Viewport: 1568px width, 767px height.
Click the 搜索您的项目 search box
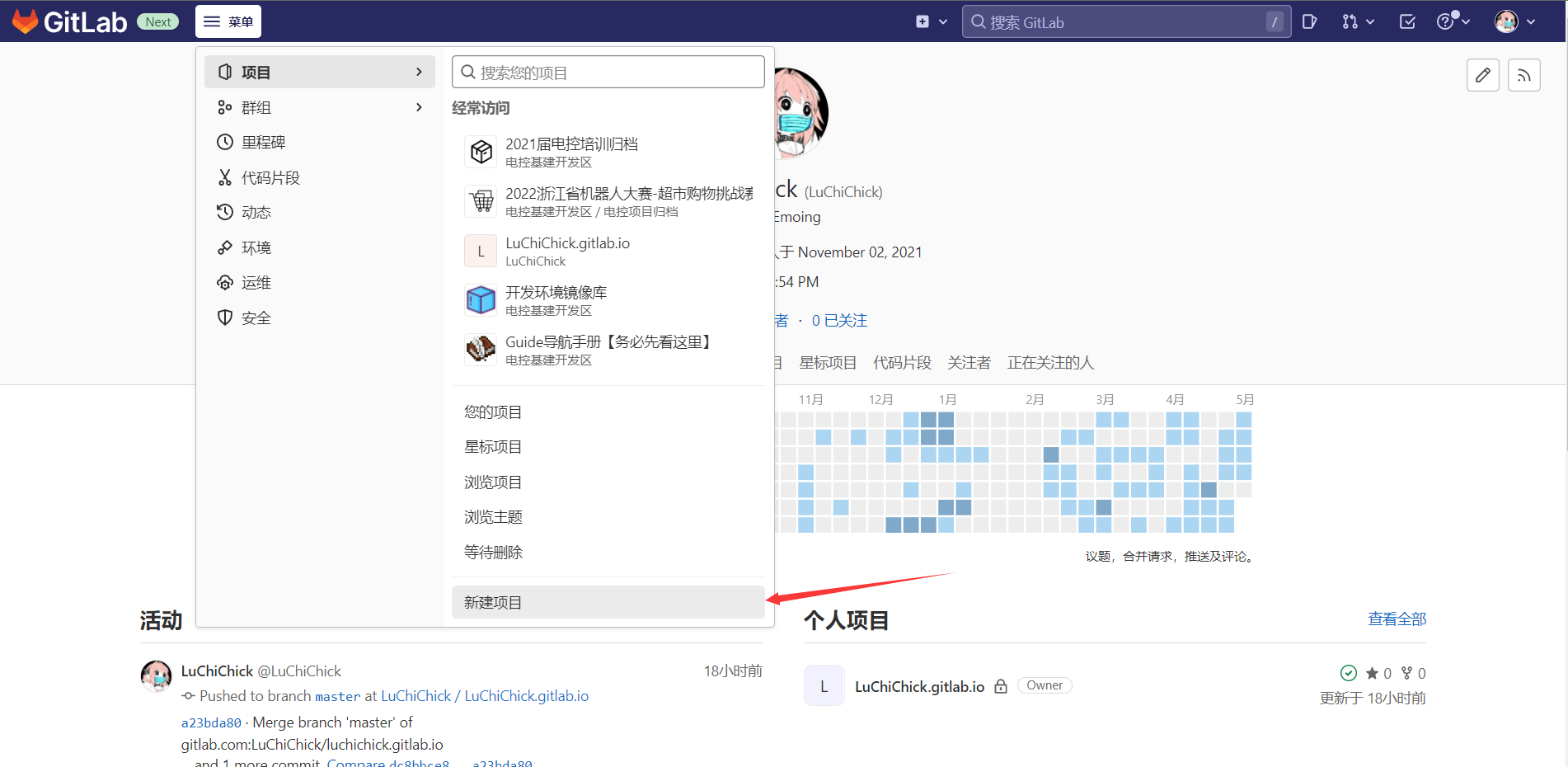tap(608, 72)
